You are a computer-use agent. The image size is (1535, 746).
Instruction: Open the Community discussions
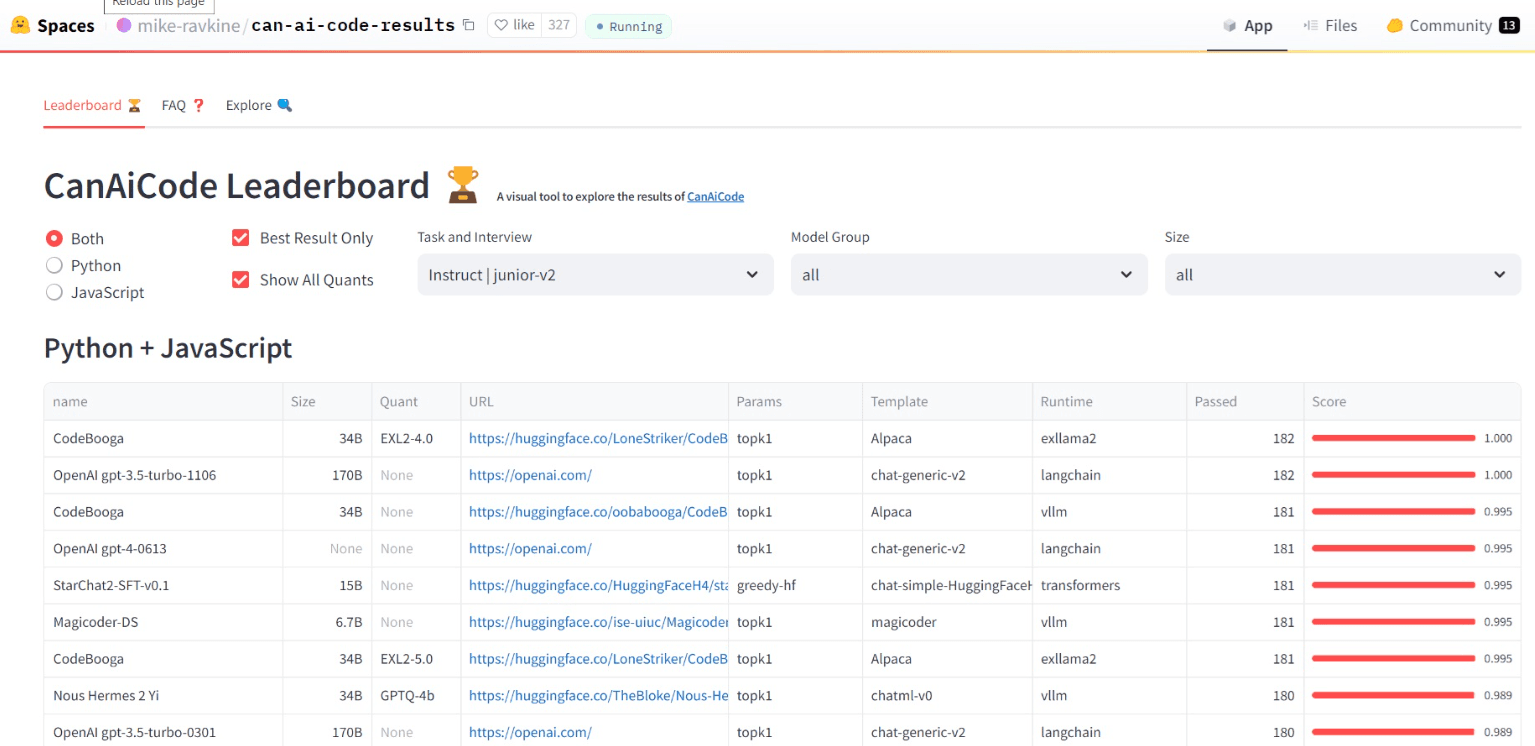coord(1450,26)
